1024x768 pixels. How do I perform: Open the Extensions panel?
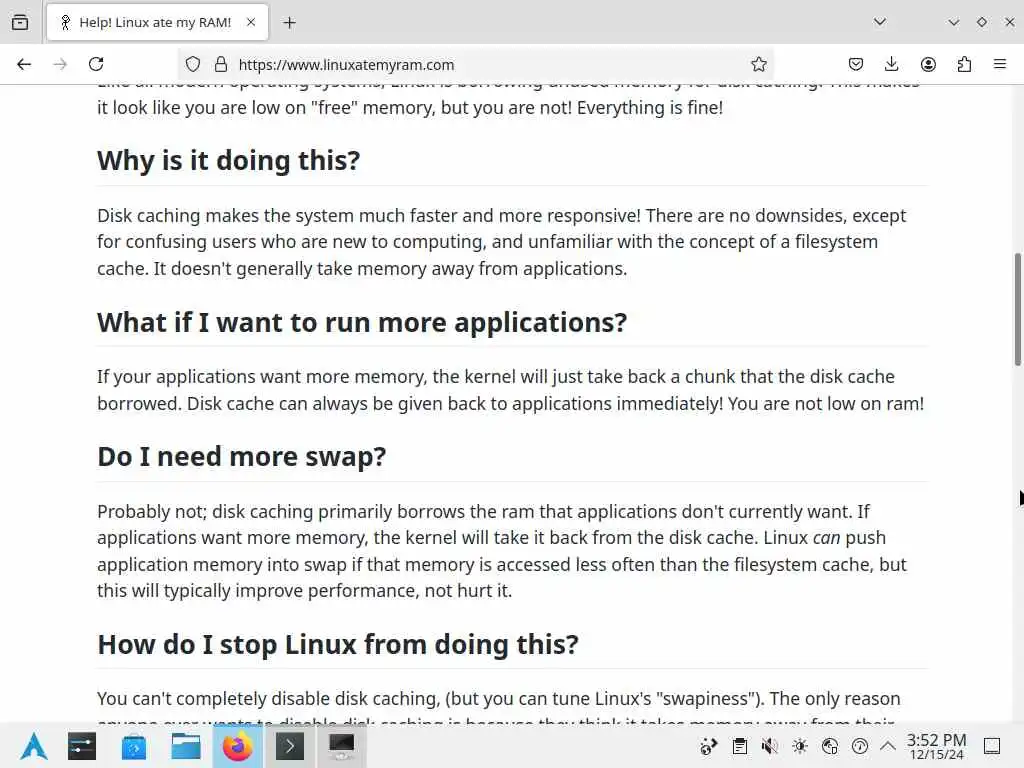pos(964,64)
